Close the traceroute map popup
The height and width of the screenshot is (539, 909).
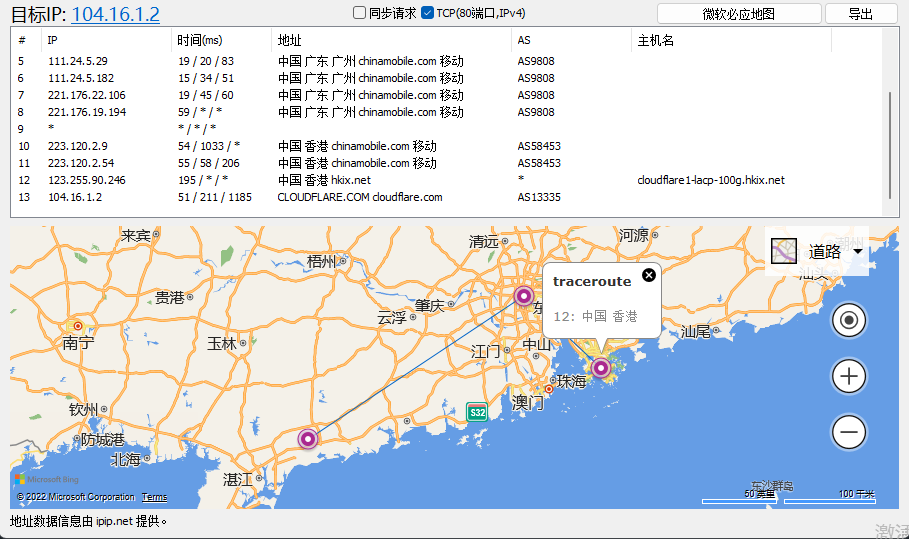coord(649,275)
